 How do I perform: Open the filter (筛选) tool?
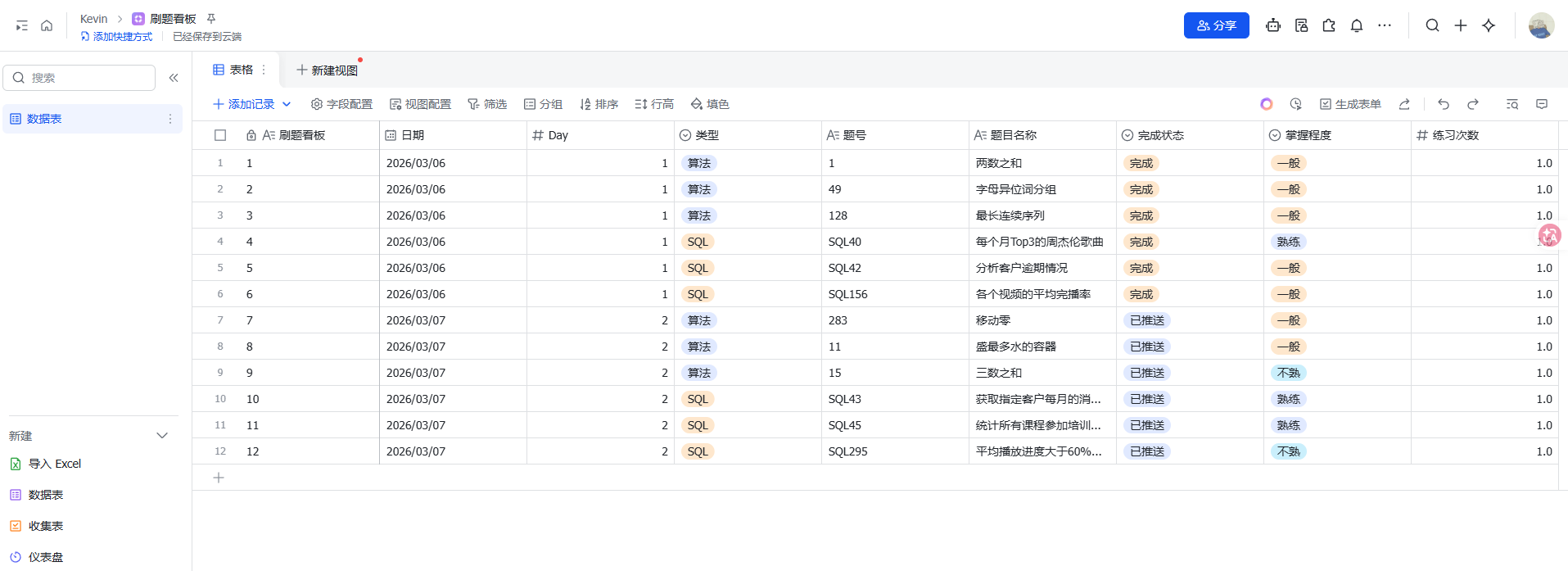pos(487,104)
